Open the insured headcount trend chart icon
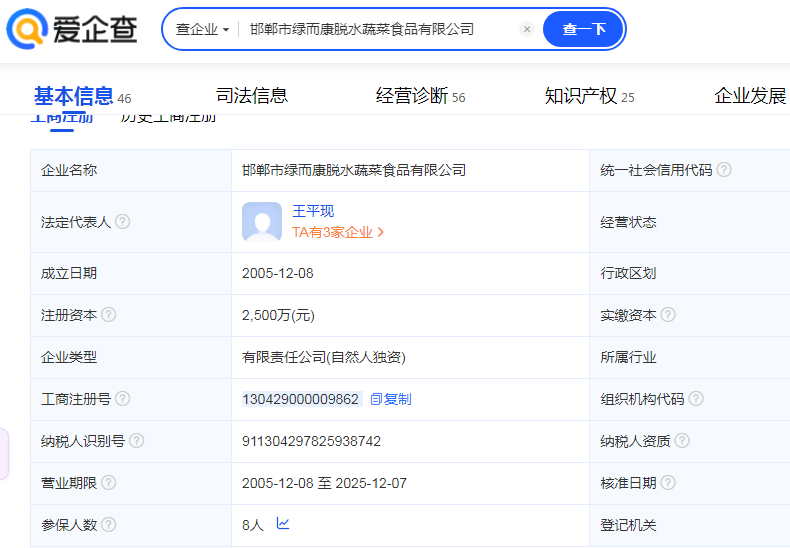This screenshot has width=790, height=548. tap(283, 524)
